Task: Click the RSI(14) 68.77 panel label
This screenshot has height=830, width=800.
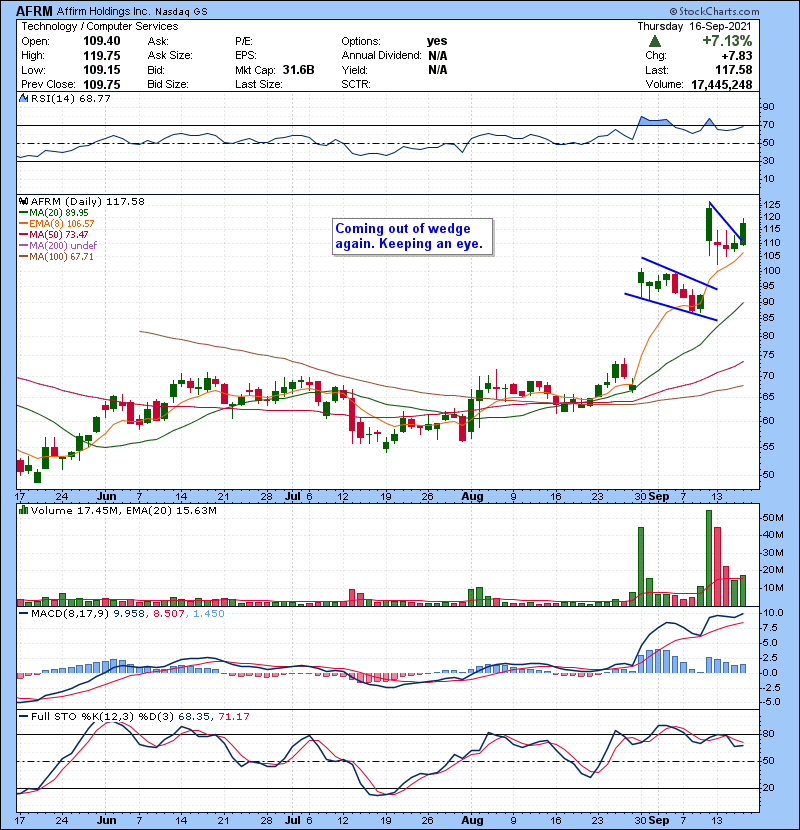Action: [x=70, y=98]
